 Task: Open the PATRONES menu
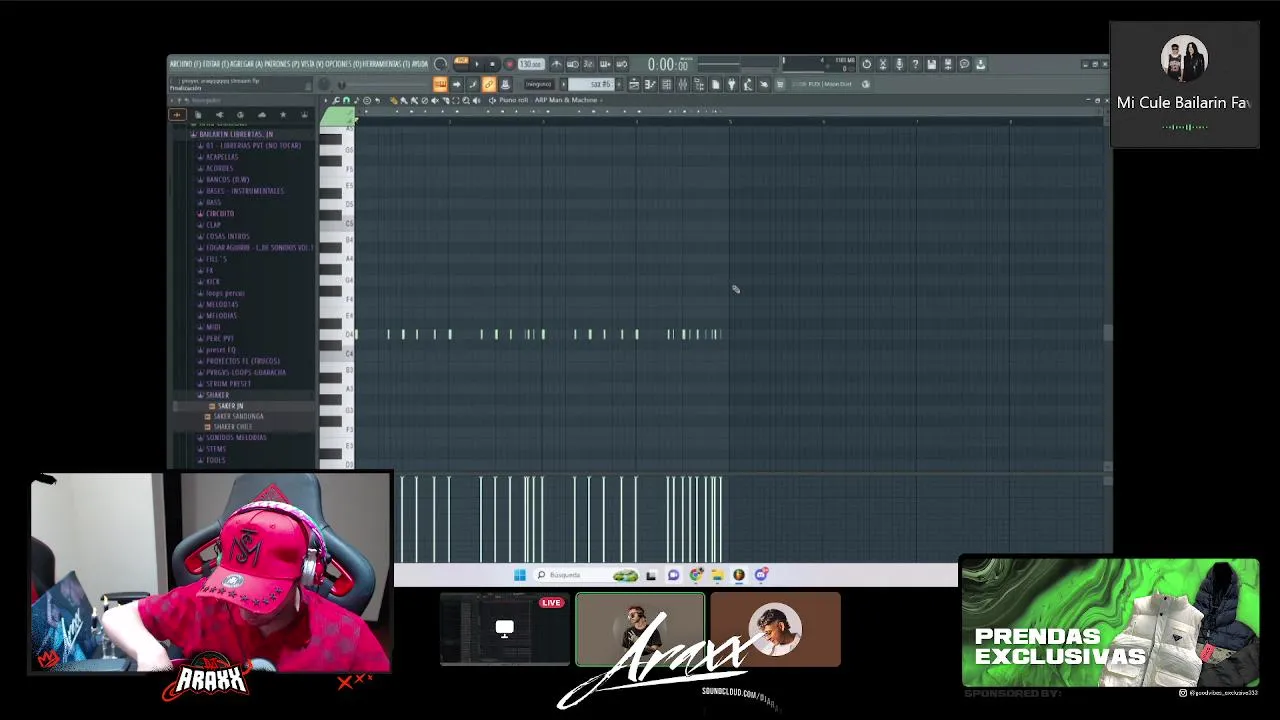coord(282,64)
